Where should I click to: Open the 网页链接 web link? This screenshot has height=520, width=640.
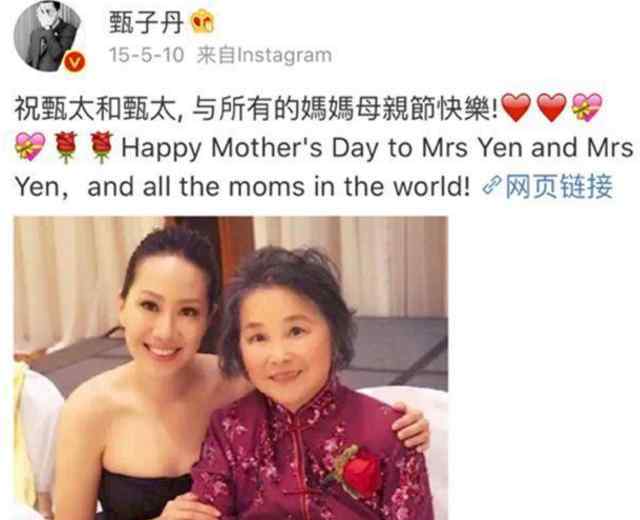click(x=559, y=186)
